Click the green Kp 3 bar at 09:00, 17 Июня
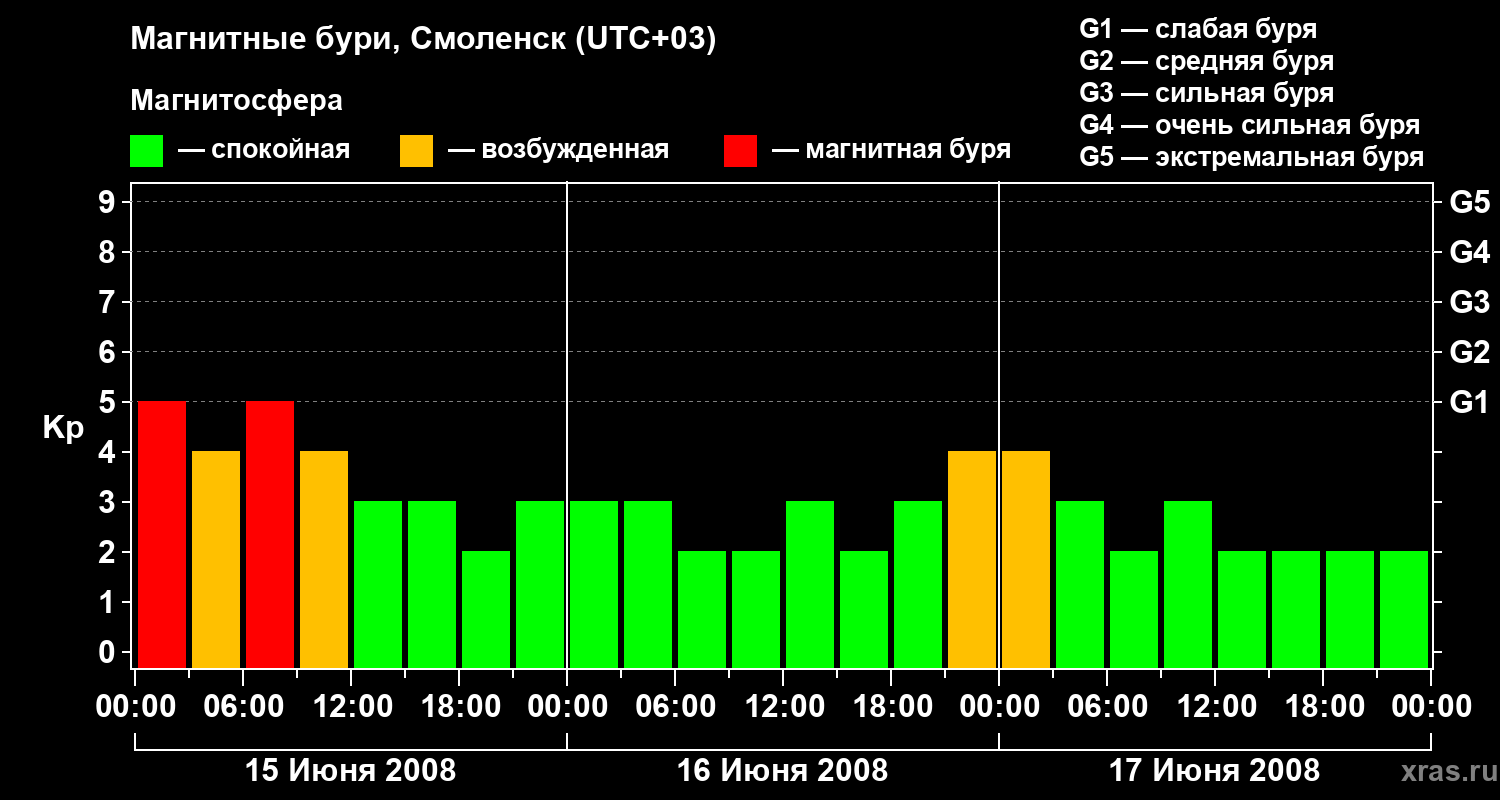The image size is (1500, 800). pos(1188,584)
